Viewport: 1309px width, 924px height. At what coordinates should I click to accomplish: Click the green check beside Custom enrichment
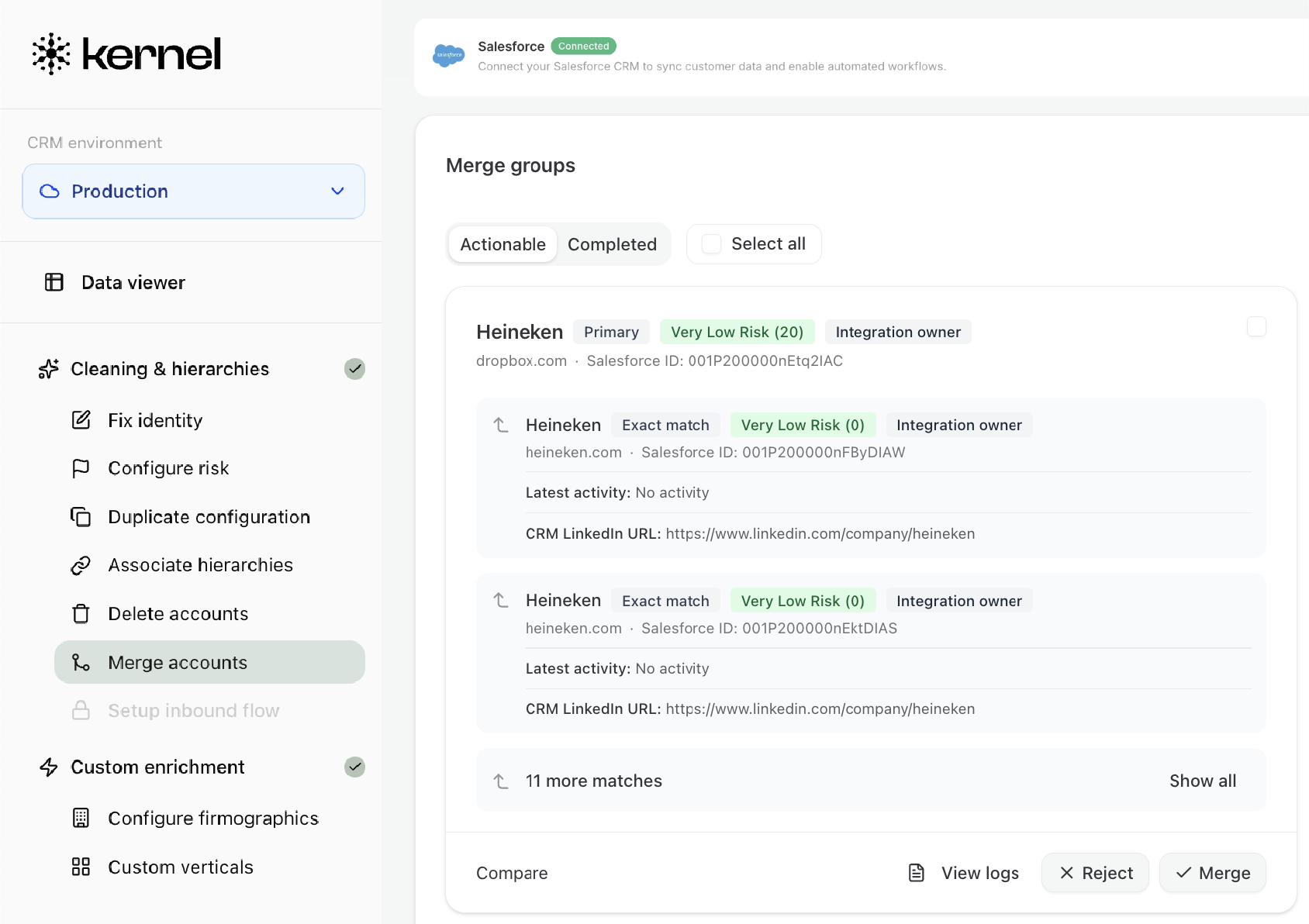click(354, 767)
